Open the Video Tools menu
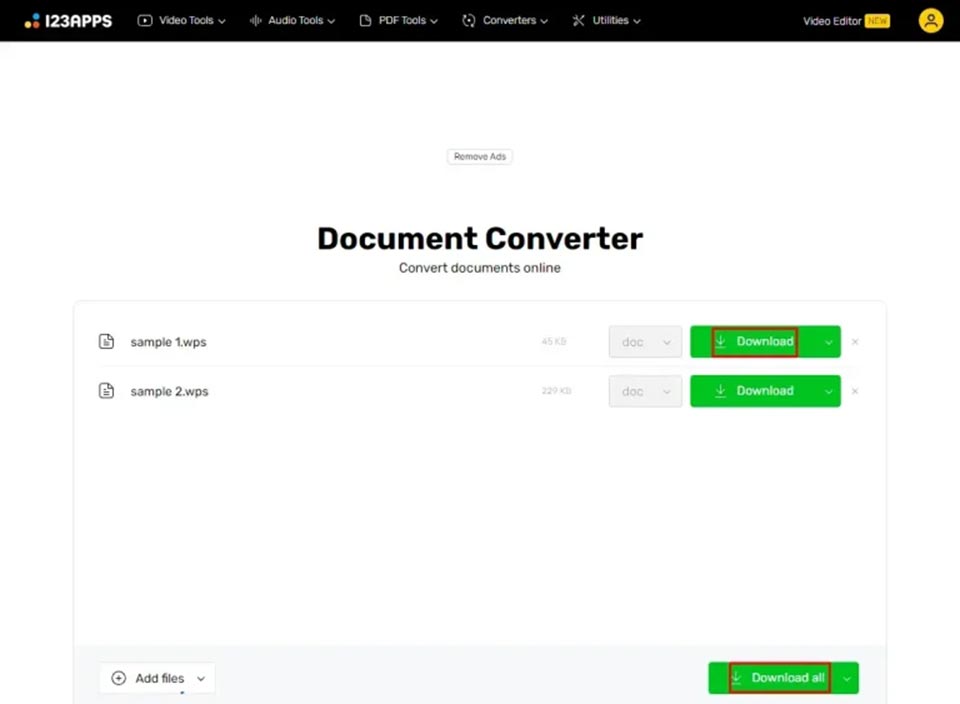The image size is (960, 704). [181, 20]
